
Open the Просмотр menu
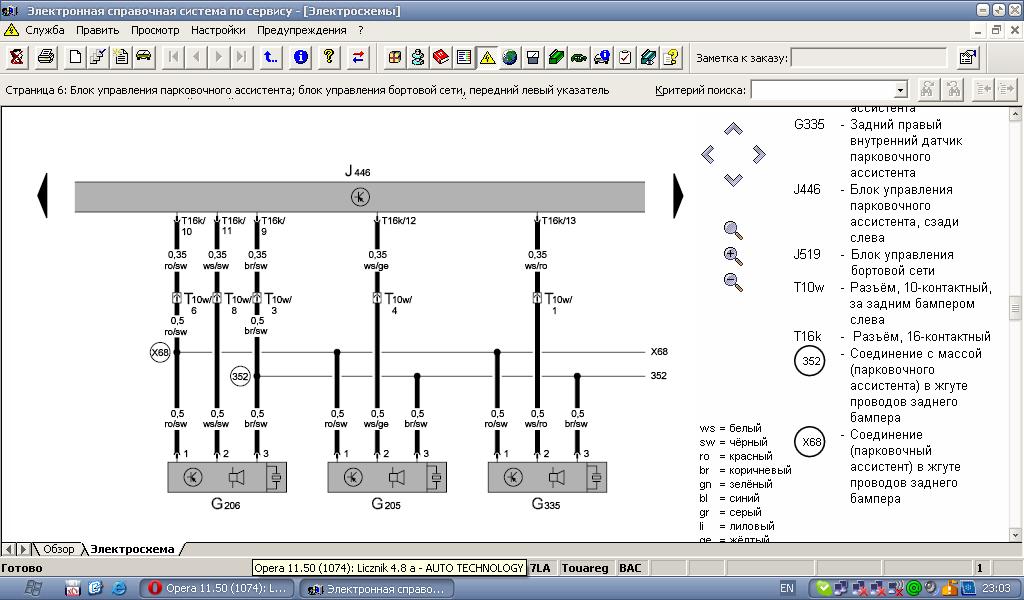point(155,30)
